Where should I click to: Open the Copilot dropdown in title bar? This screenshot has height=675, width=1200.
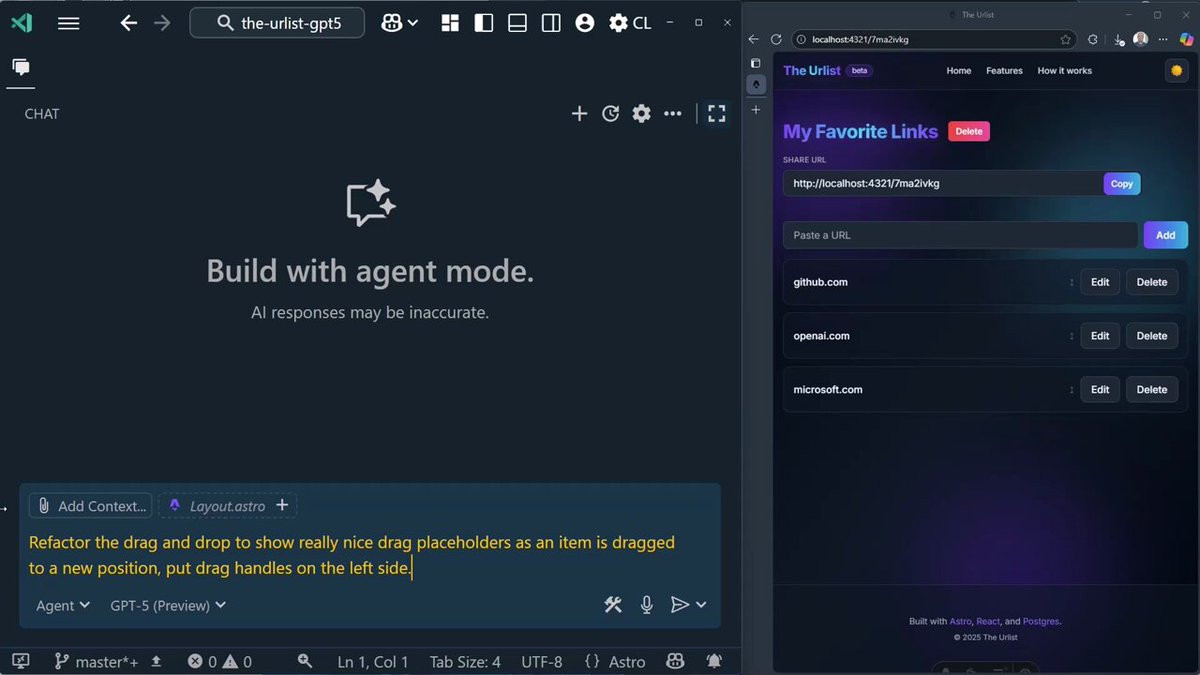(x=399, y=23)
